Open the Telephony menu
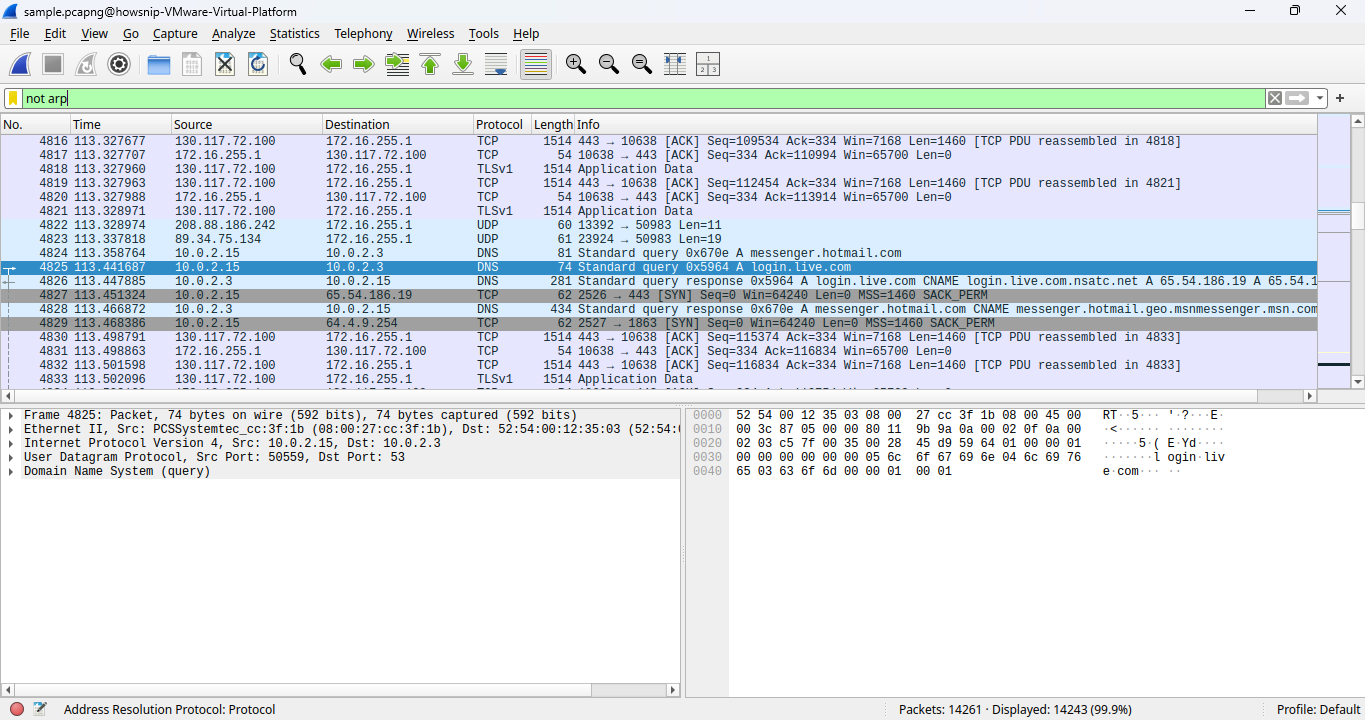Screen dimensions: 1365x720 363,34
